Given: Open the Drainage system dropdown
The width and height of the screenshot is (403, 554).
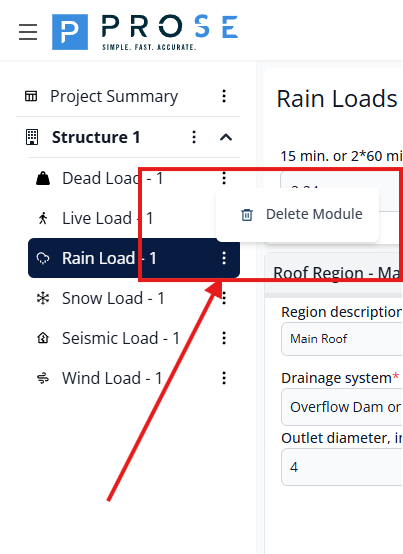Looking at the screenshot, I should pos(342,407).
